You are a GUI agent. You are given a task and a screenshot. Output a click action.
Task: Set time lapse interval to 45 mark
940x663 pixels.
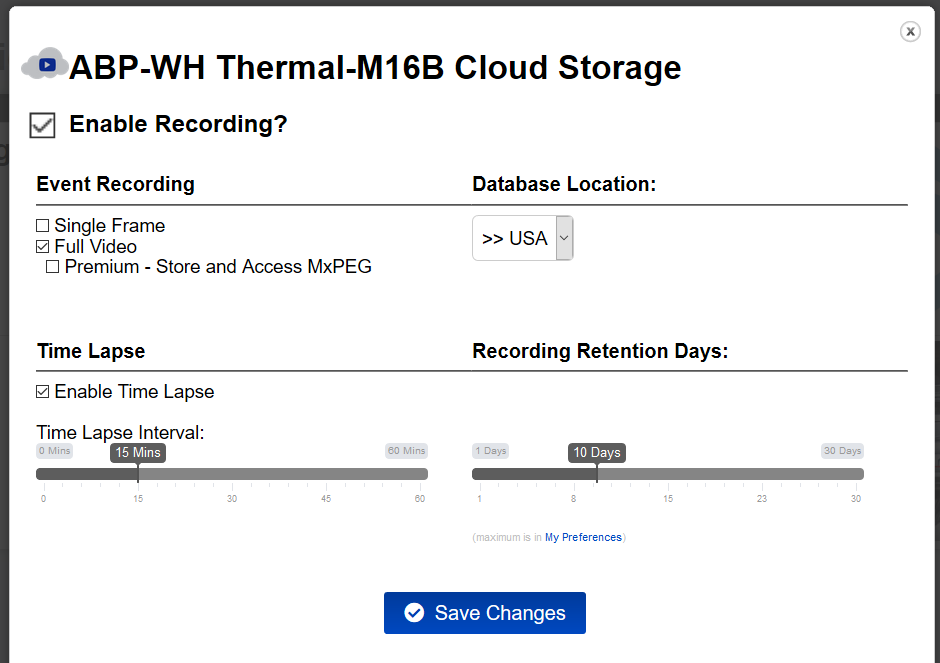326,474
